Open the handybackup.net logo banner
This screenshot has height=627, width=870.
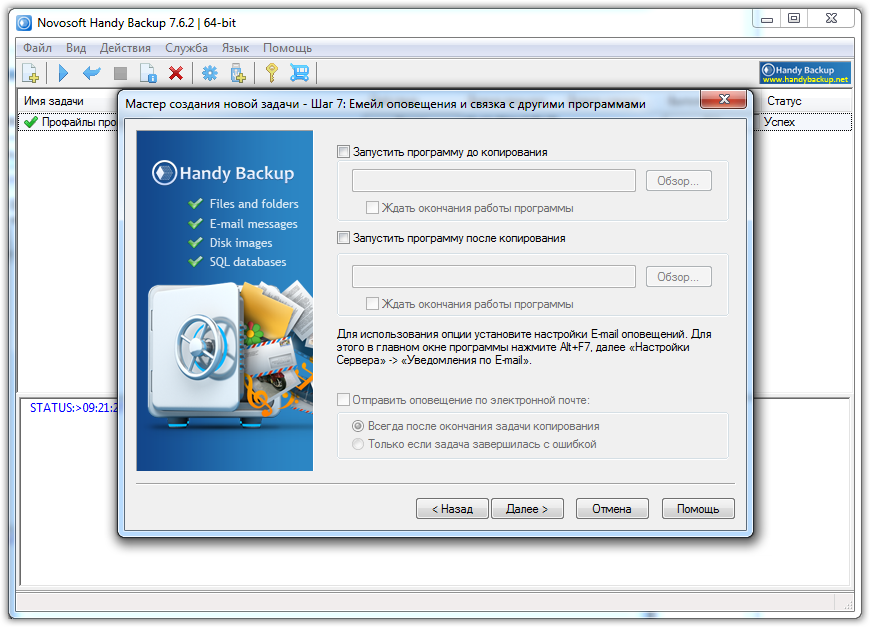pyautogui.click(x=805, y=73)
